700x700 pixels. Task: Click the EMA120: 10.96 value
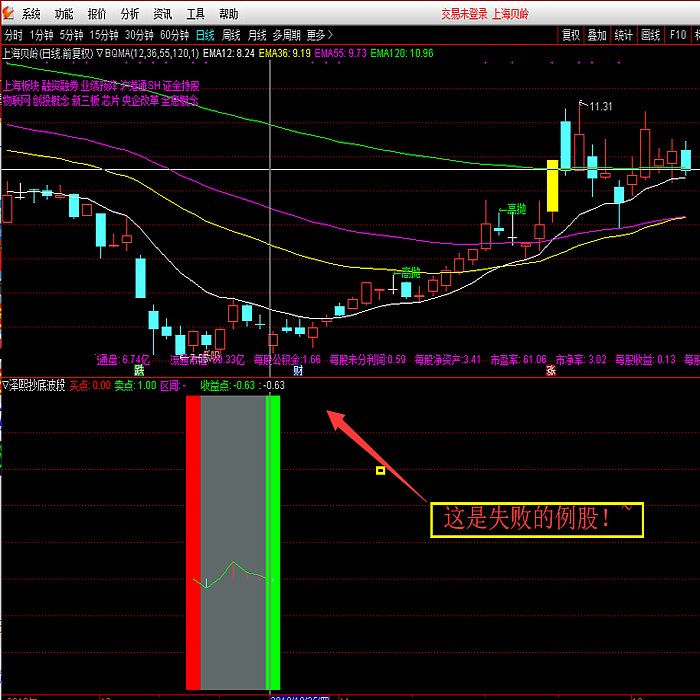tap(402, 54)
